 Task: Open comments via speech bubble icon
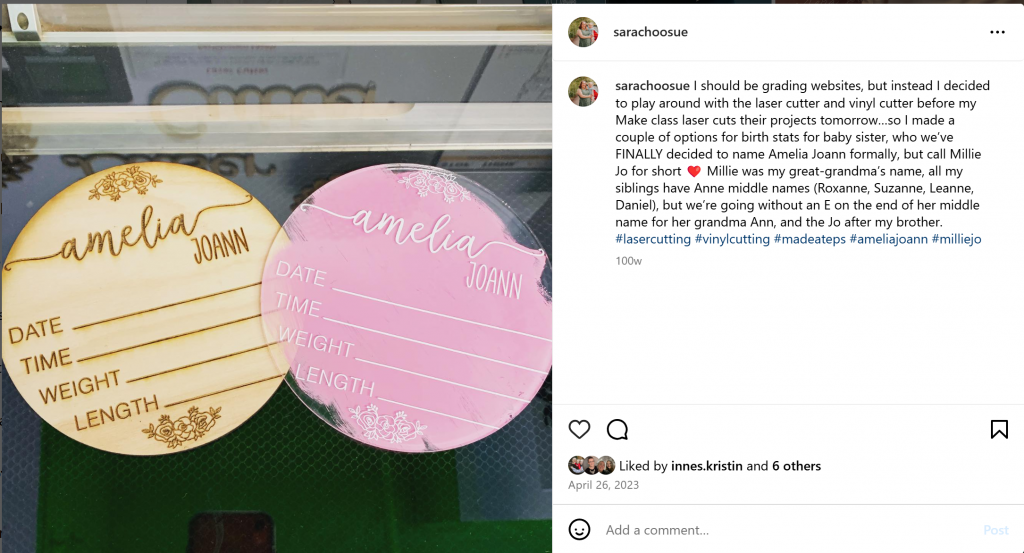tap(617, 430)
